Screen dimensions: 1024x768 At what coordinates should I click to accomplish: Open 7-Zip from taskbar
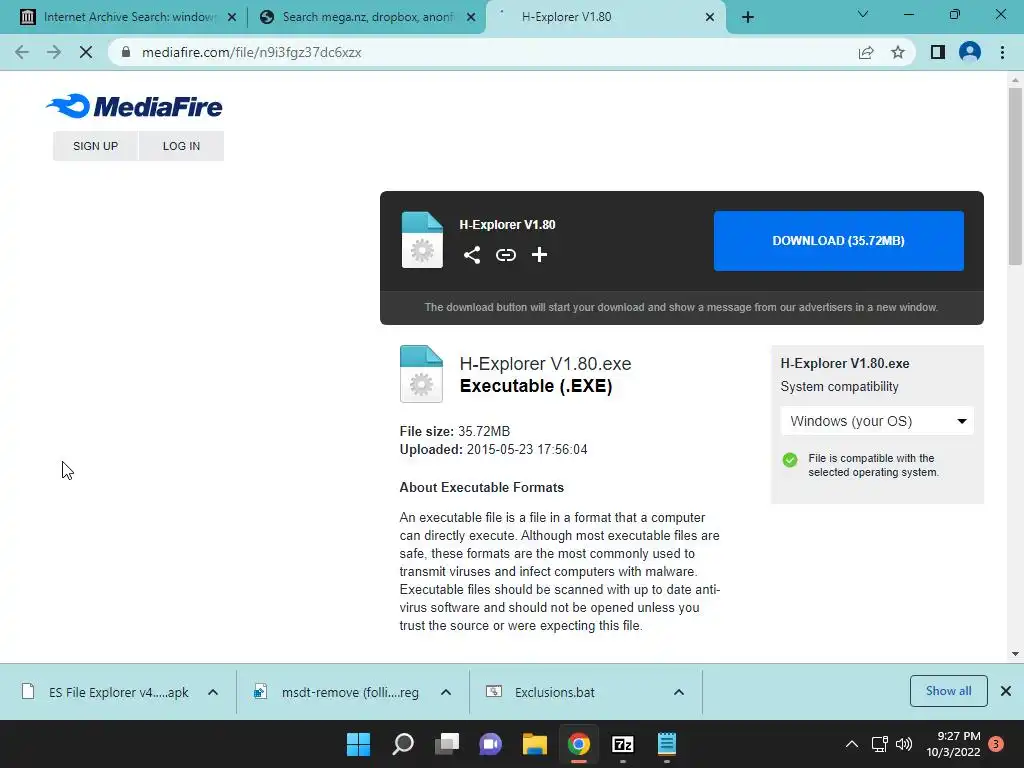coord(622,744)
